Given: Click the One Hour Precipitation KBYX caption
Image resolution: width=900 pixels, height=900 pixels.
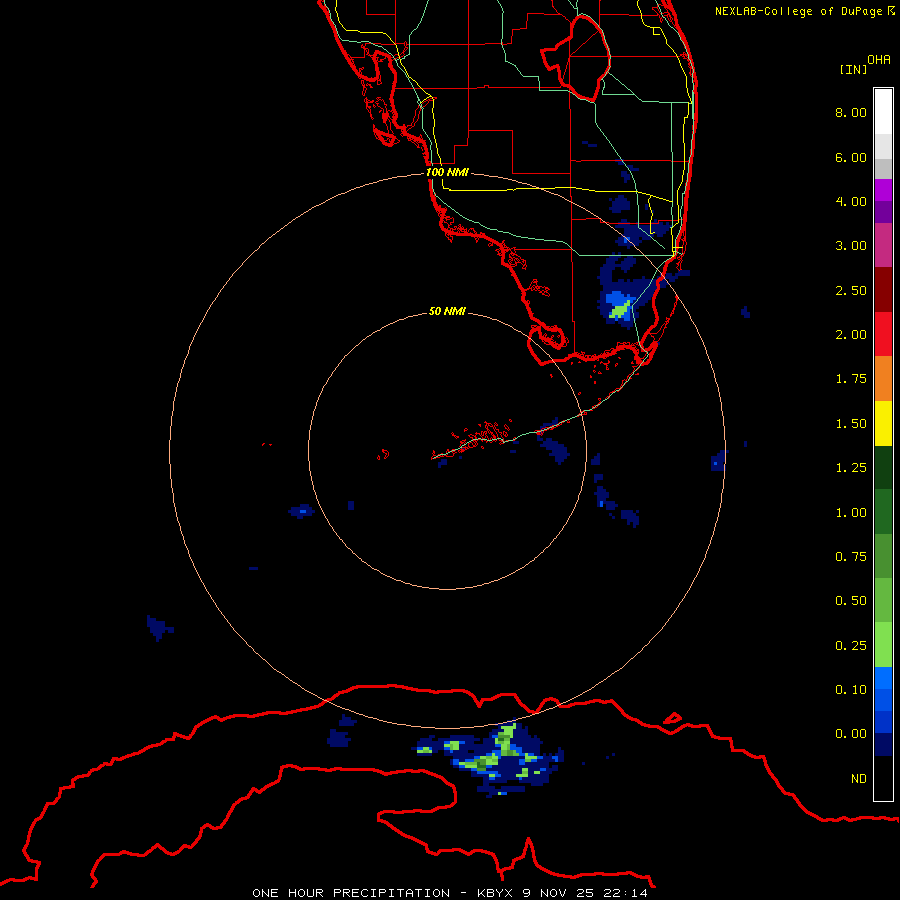Looking at the screenshot, I should (x=450, y=893).
